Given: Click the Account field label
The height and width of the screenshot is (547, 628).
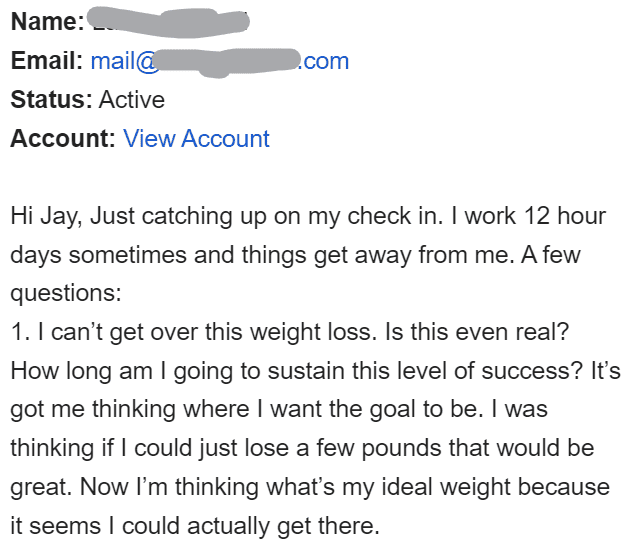Looking at the screenshot, I should click(x=62, y=139).
